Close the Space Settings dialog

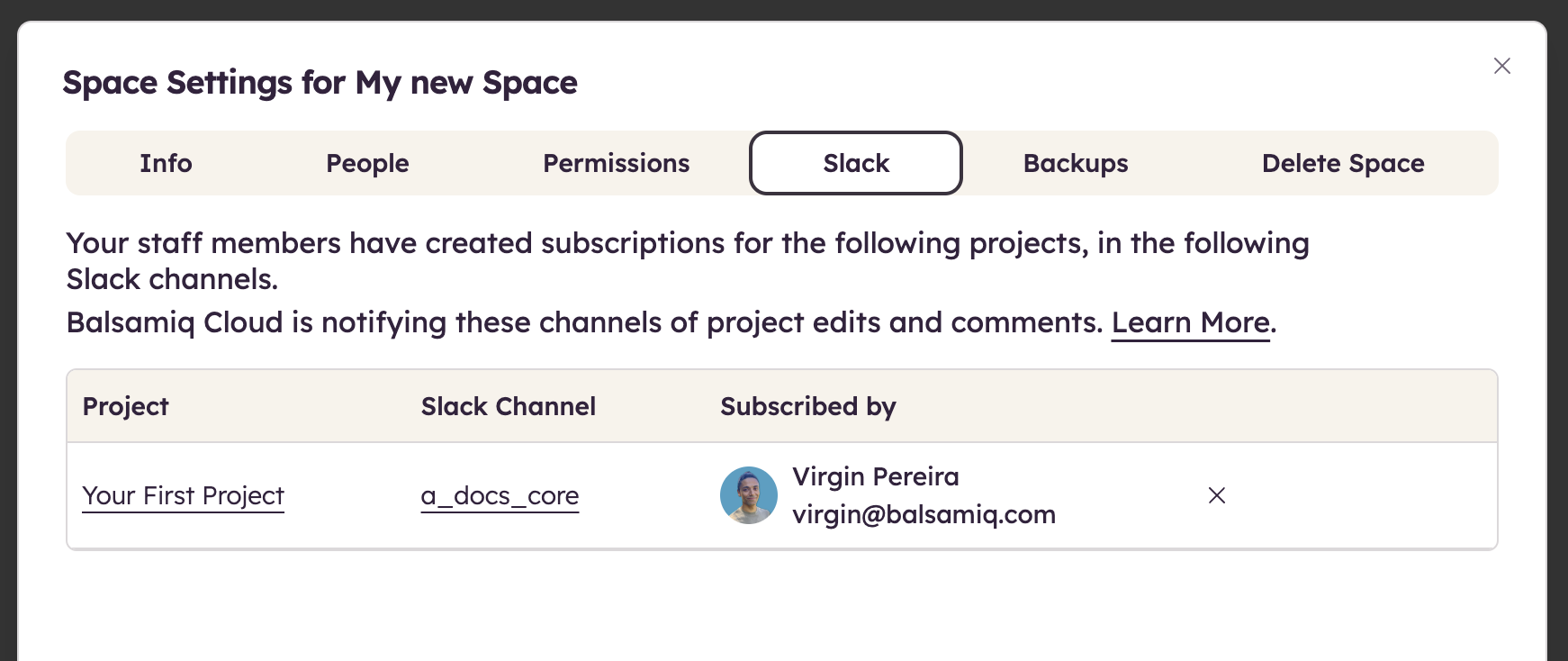(1501, 66)
